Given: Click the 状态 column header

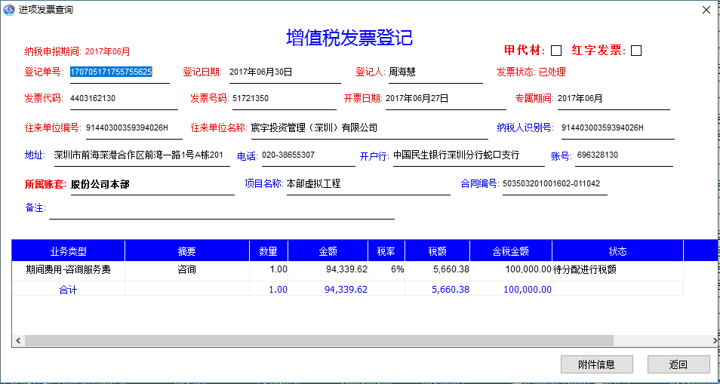Looking at the screenshot, I should point(618,251).
